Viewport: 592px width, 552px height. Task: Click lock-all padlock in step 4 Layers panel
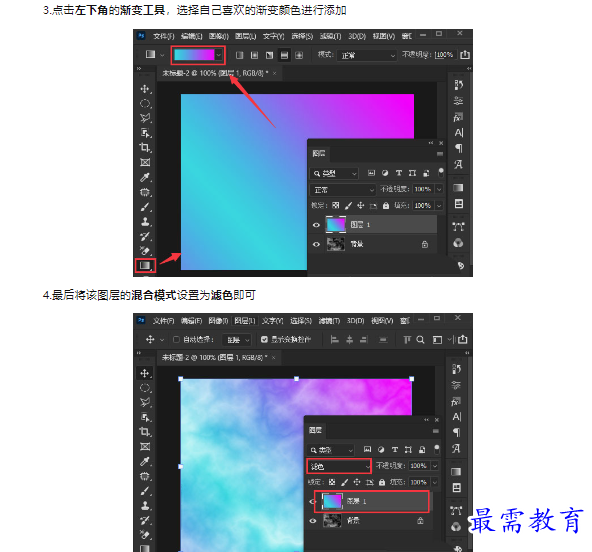382,482
